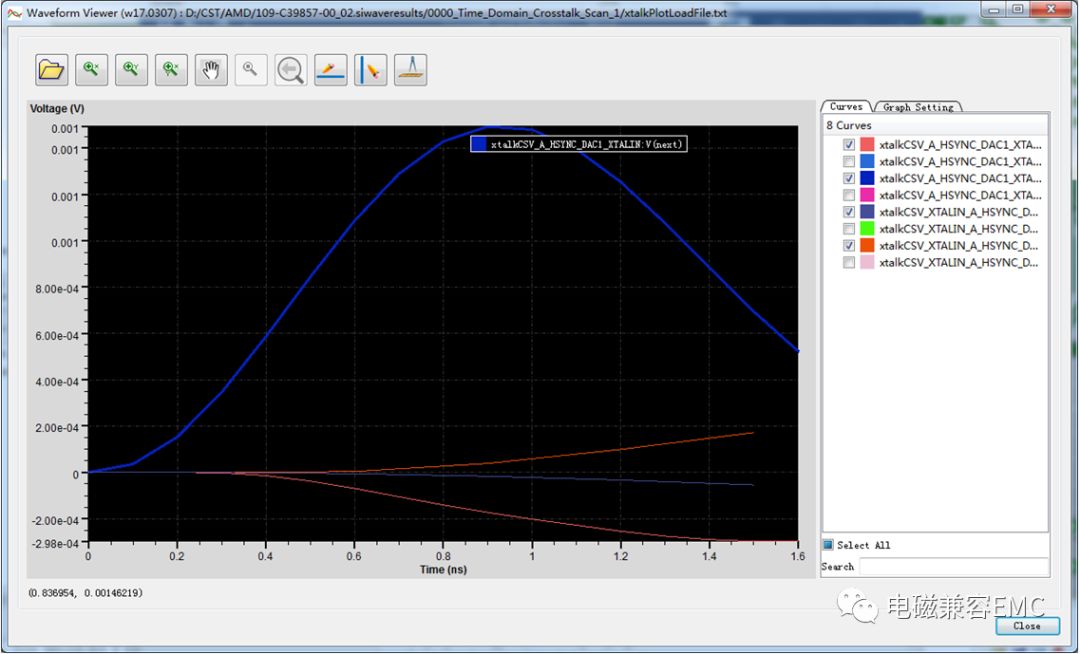Select the zoom Y-axis tool
The width and height of the screenshot is (1080, 654).
tap(131, 70)
